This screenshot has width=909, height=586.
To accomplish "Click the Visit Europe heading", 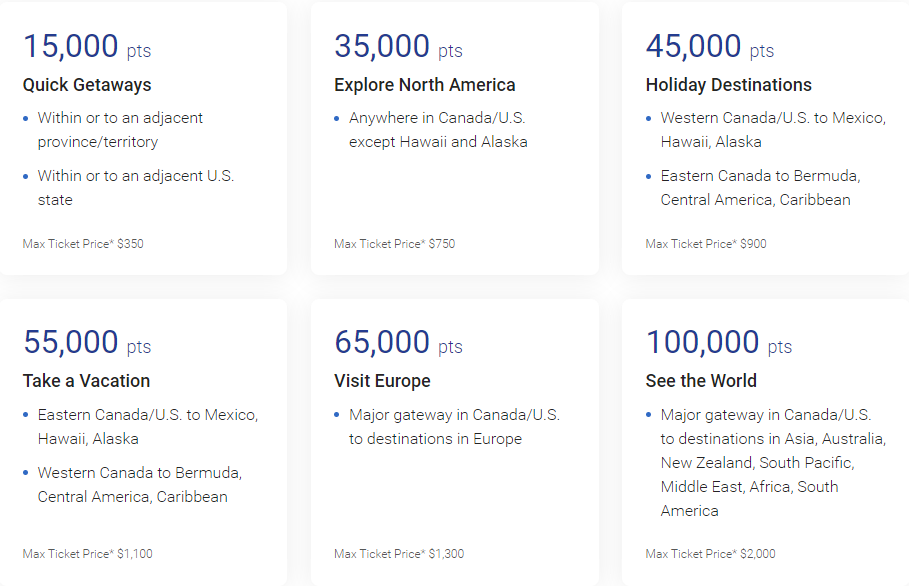I will (382, 381).
